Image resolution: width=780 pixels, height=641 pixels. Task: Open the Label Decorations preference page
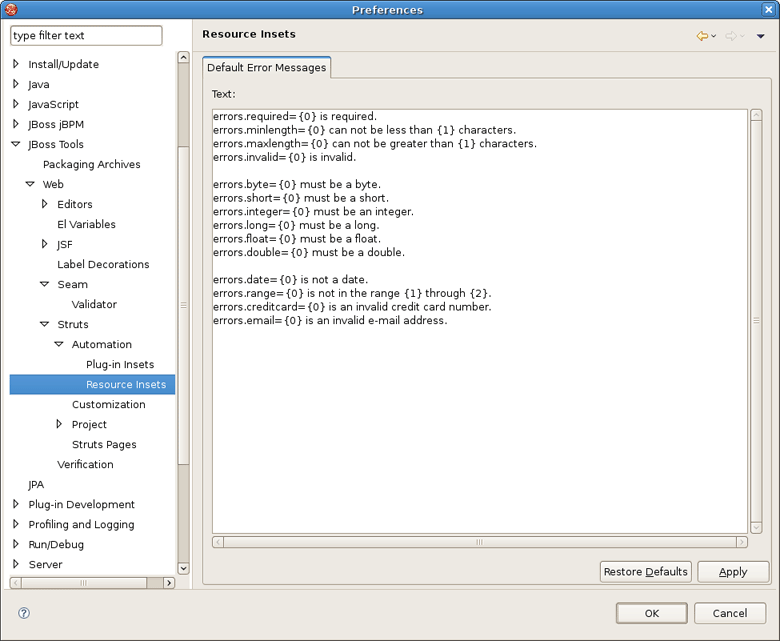tap(103, 264)
